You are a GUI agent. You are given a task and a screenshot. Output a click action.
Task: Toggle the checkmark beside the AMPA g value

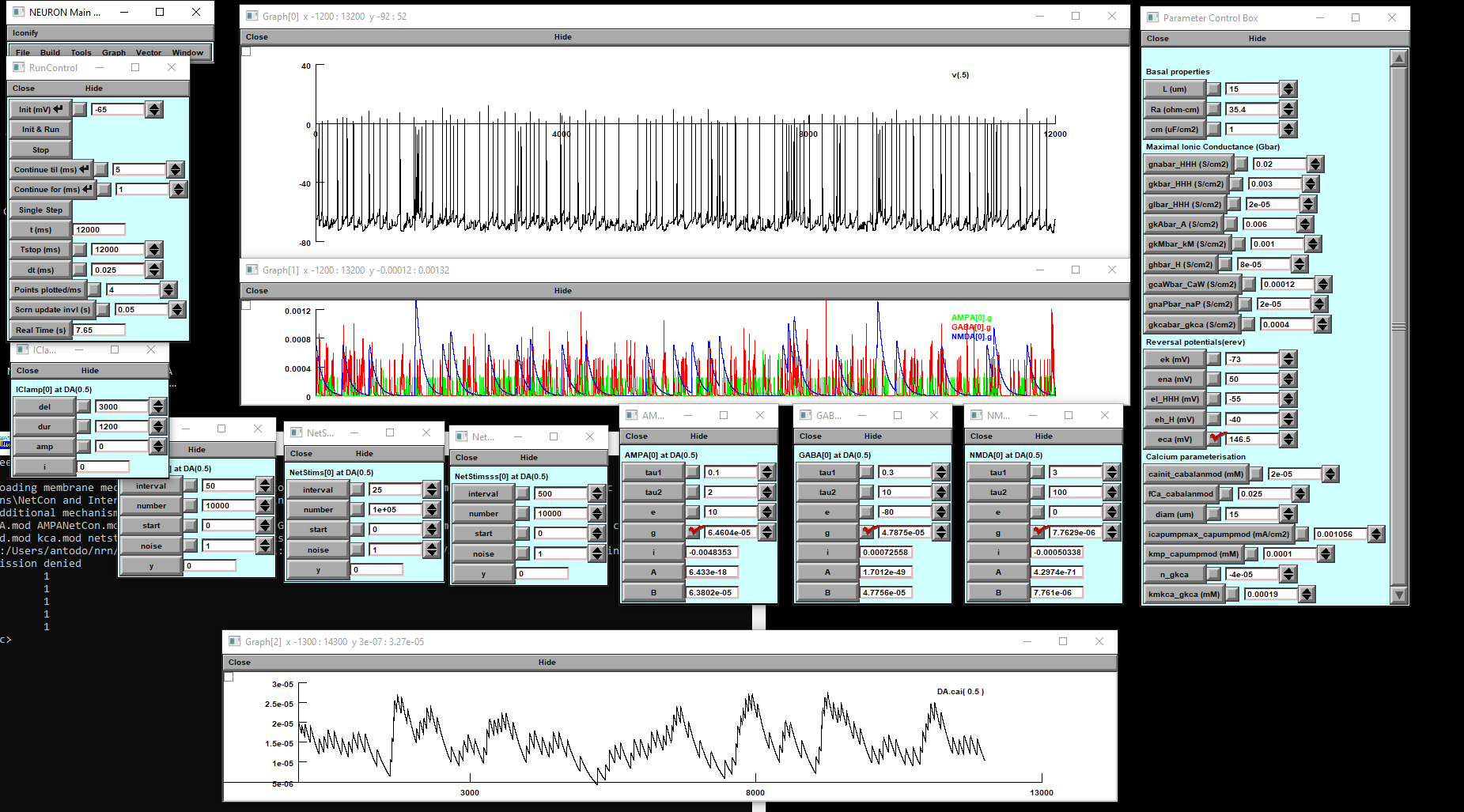693,531
